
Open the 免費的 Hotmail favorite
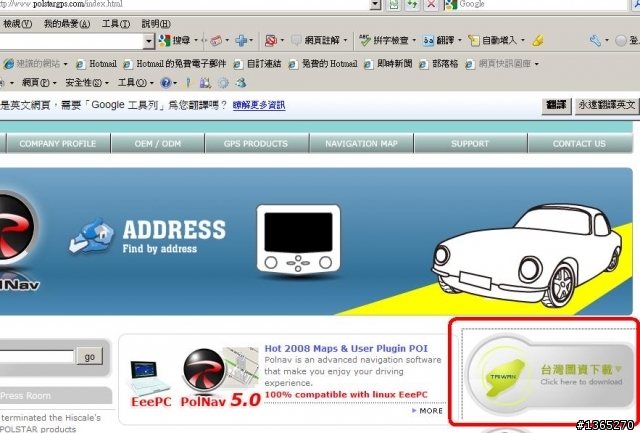(323, 64)
